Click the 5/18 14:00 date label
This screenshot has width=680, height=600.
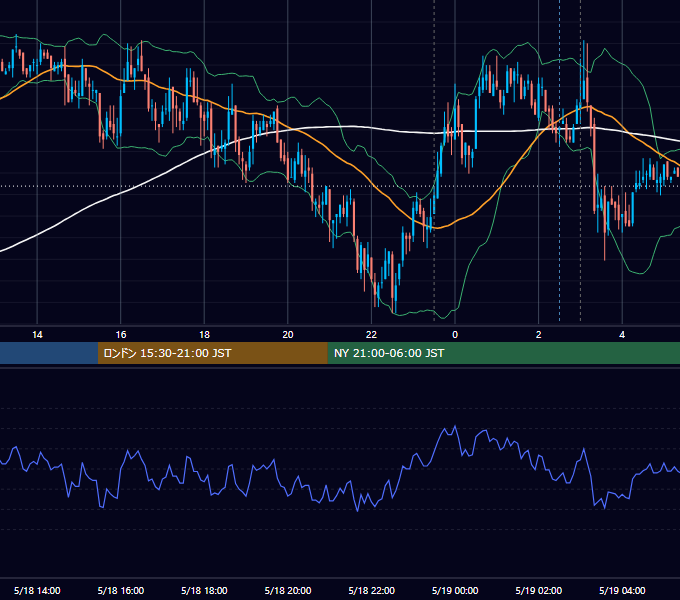37,590
